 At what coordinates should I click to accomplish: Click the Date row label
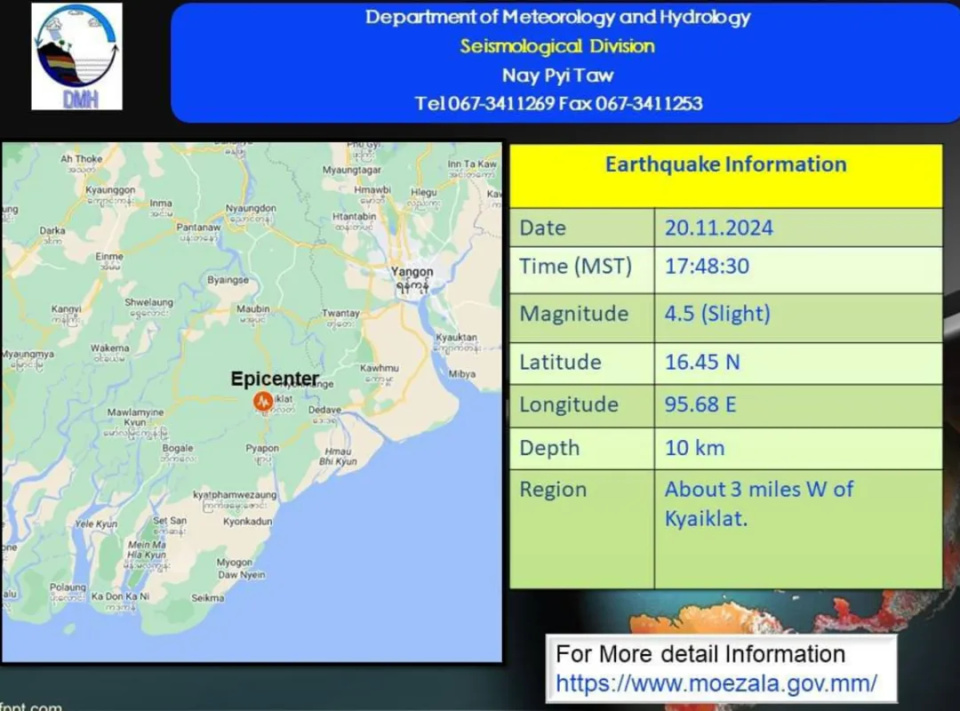coord(542,228)
